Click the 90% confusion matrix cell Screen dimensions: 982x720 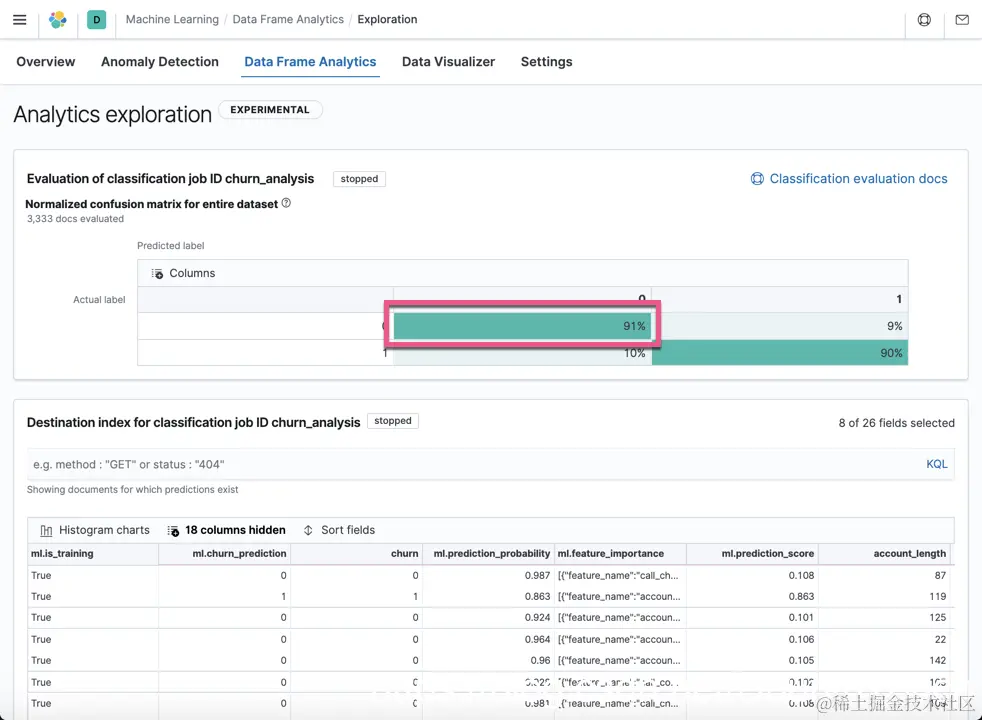tap(780, 353)
